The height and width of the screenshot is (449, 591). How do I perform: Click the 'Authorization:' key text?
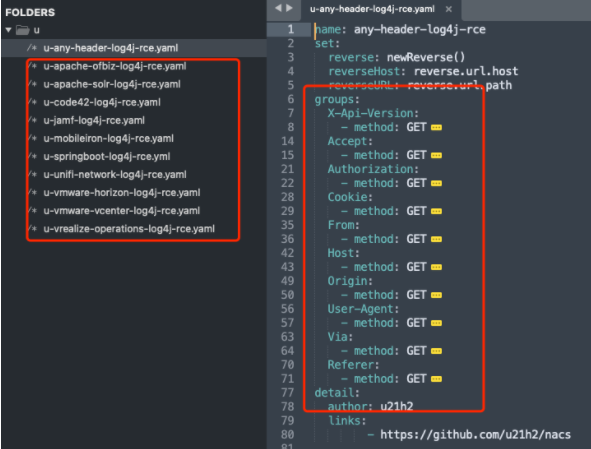[x=373, y=169]
